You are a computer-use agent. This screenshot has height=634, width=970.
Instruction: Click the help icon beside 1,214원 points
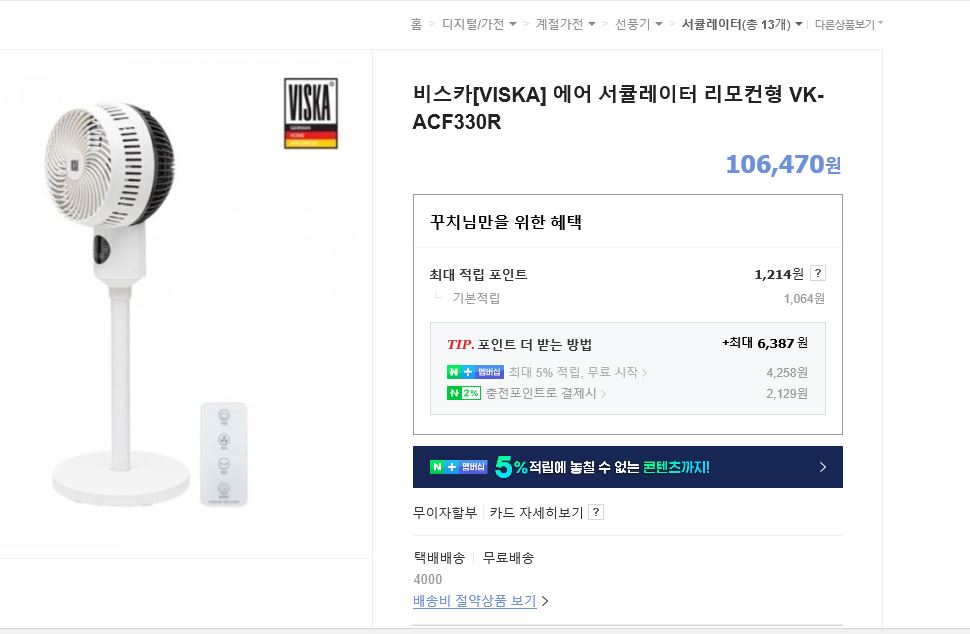coord(817,274)
